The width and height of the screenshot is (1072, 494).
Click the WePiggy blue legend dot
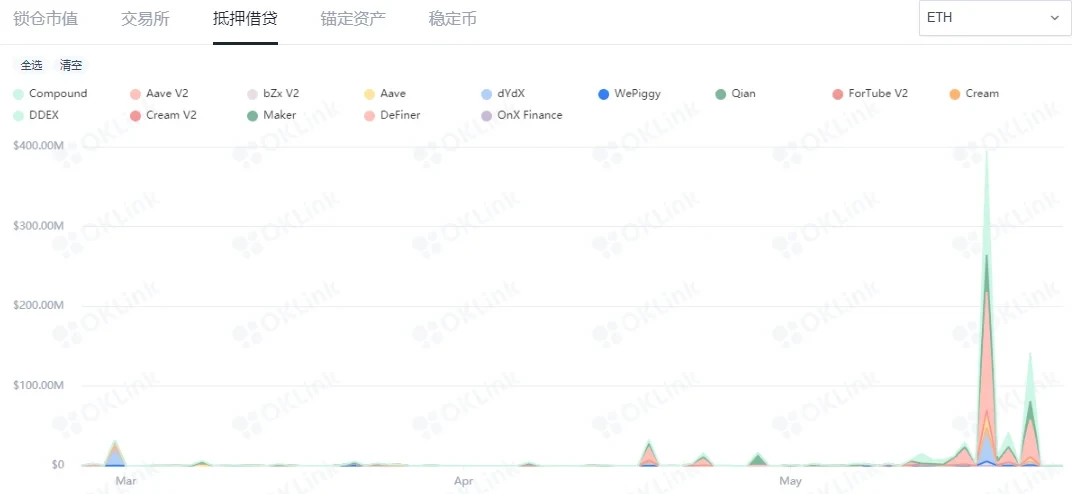[x=603, y=94]
